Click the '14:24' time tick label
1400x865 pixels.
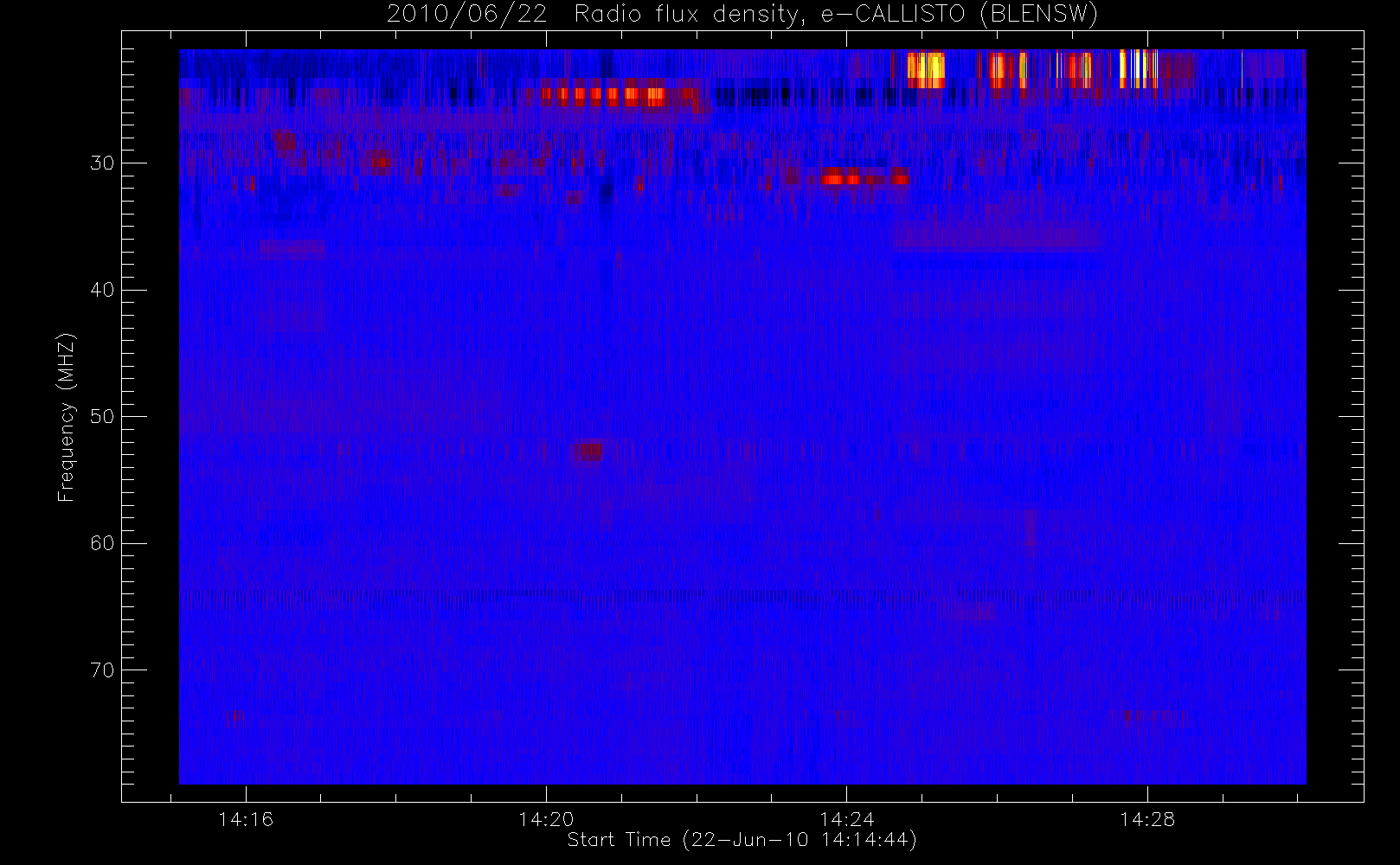click(846, 819)
